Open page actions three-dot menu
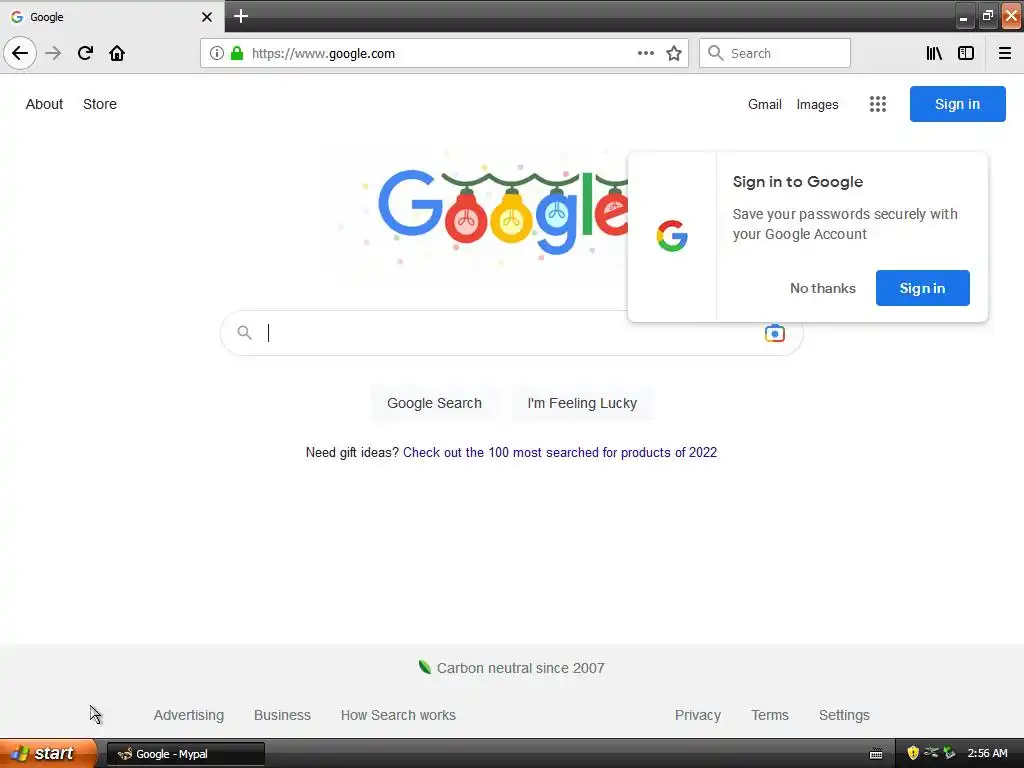This screenshot has width=1024, height=768. point(645,54)
